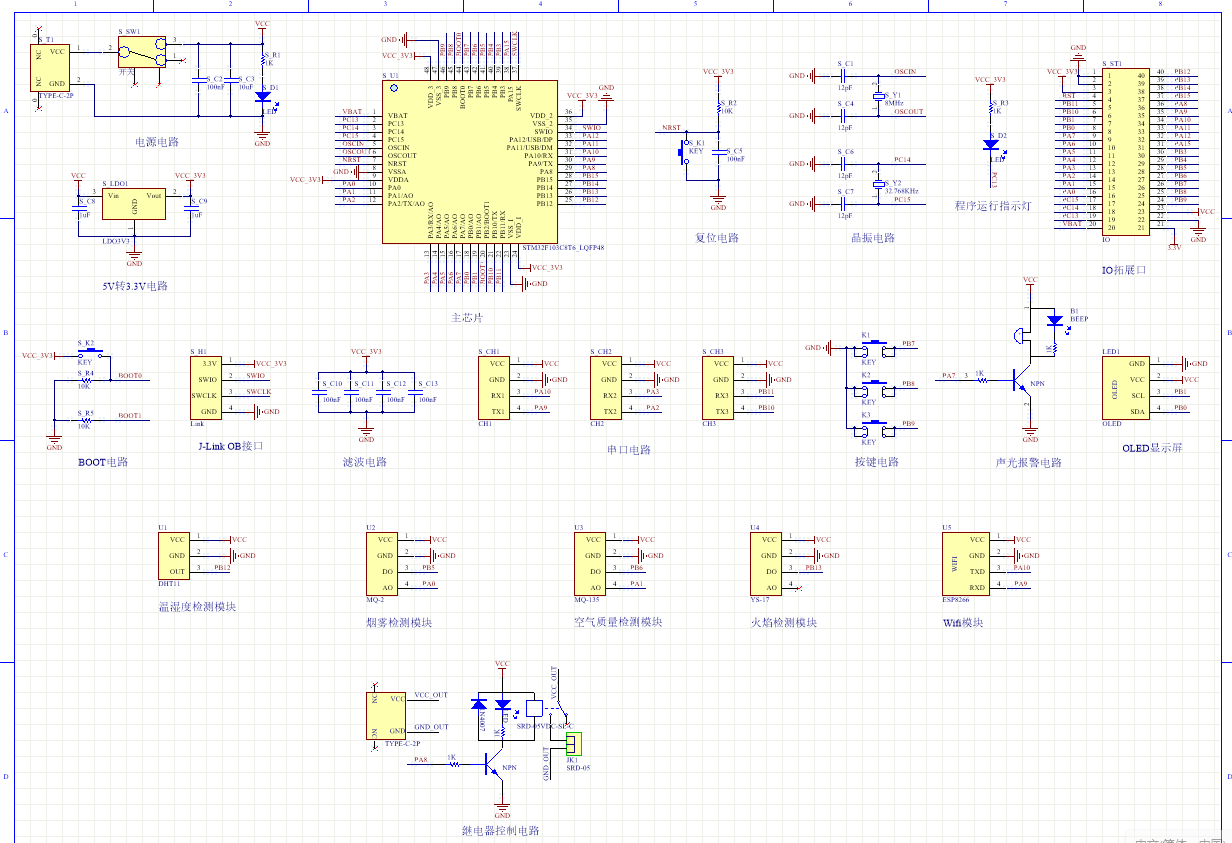The image size is (1232, 843).
Task: Select the K2 KEY wired to PB8
Action: click(874, 391)
